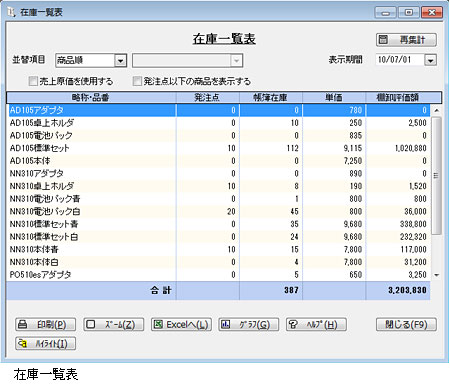
Task: Select the NN310標準セット白 row
Action: pyautogui.click(x=219, y=237)
